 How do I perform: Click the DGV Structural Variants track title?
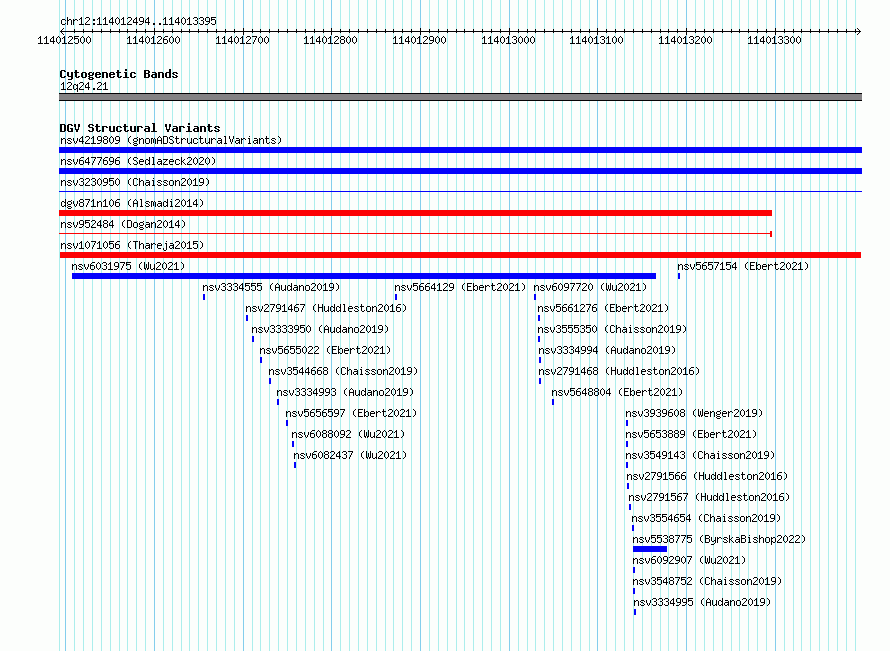click(140, 128)
